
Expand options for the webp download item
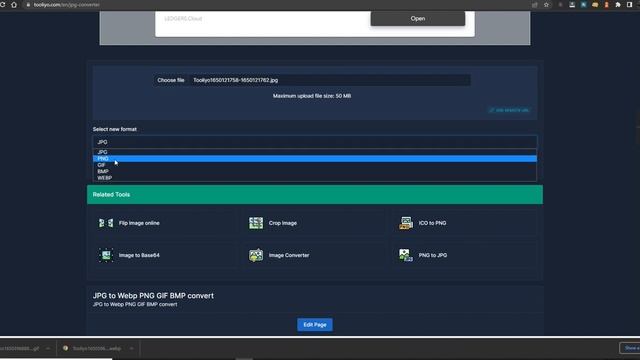131,349
